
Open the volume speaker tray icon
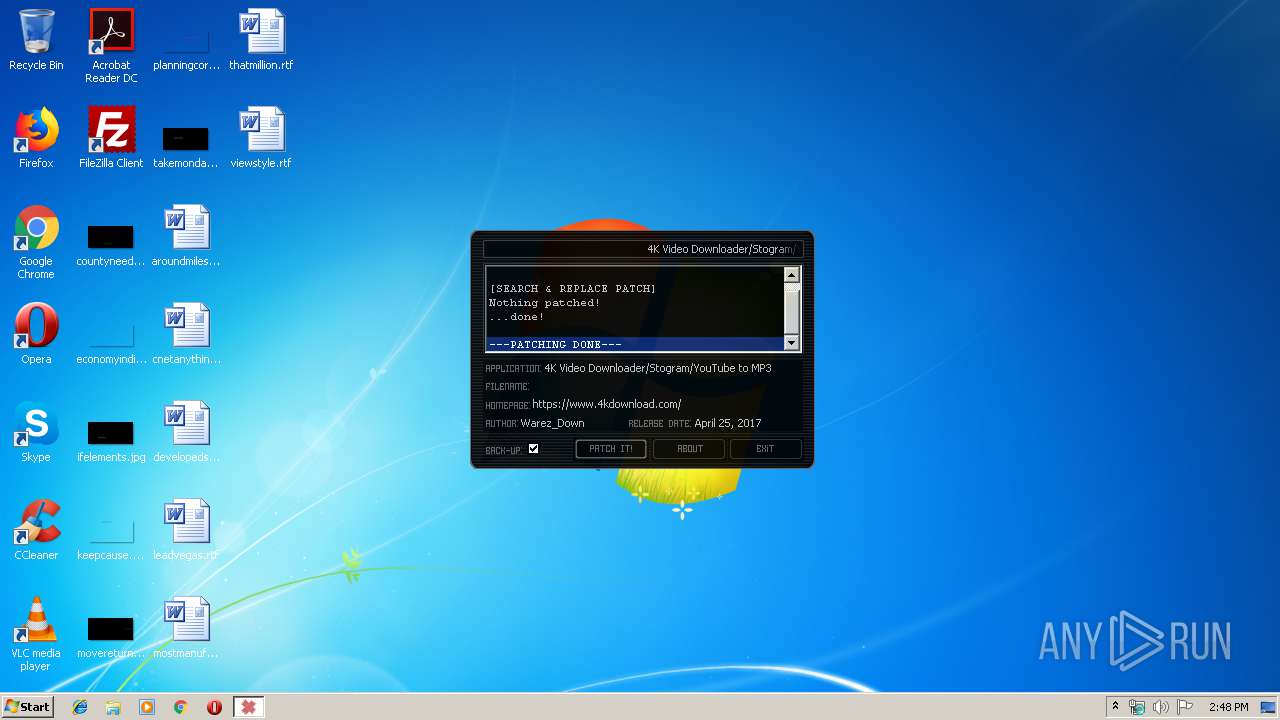tap(1161, 707)
